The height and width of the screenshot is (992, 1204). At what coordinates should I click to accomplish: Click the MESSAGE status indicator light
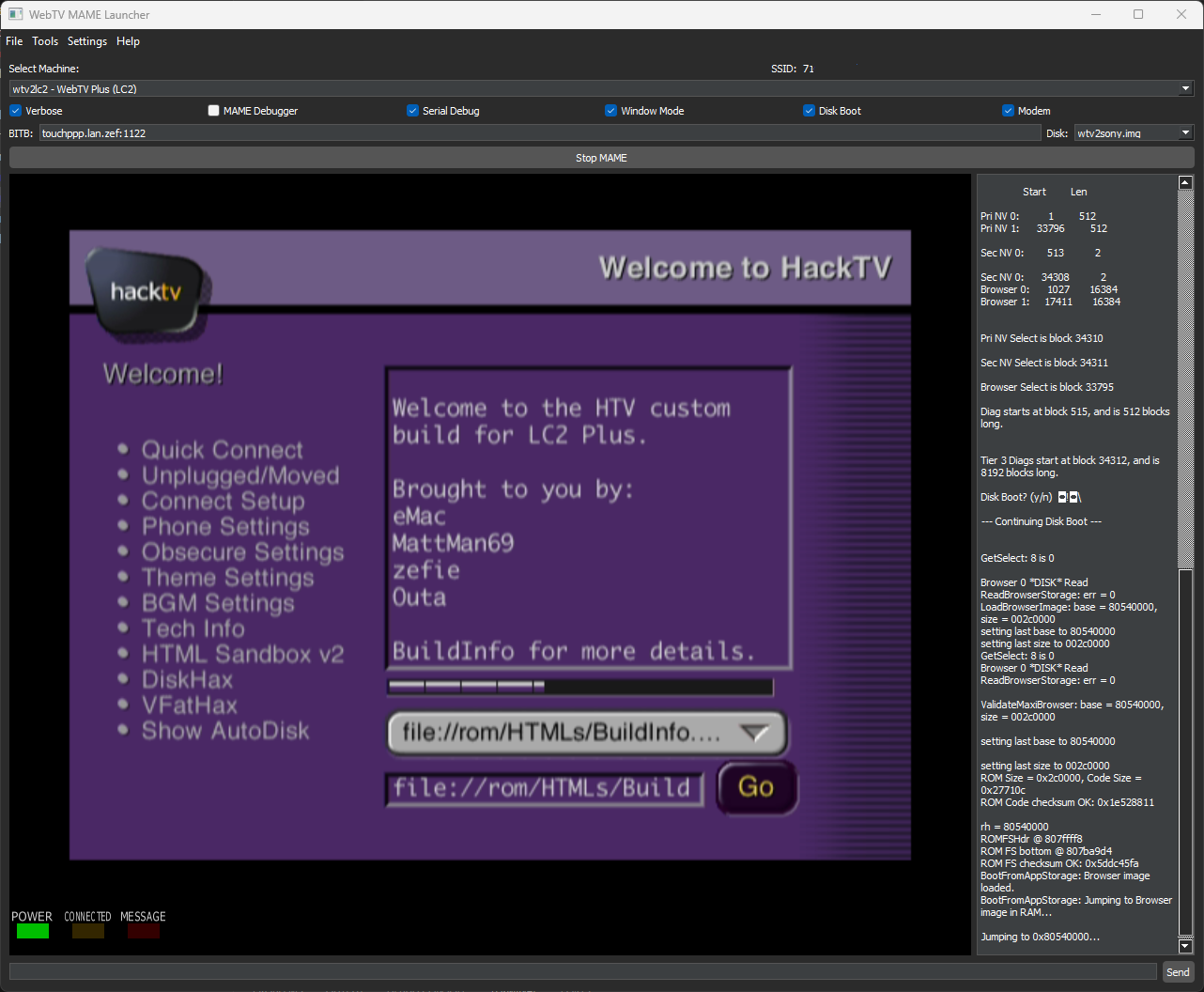point(143,931)
